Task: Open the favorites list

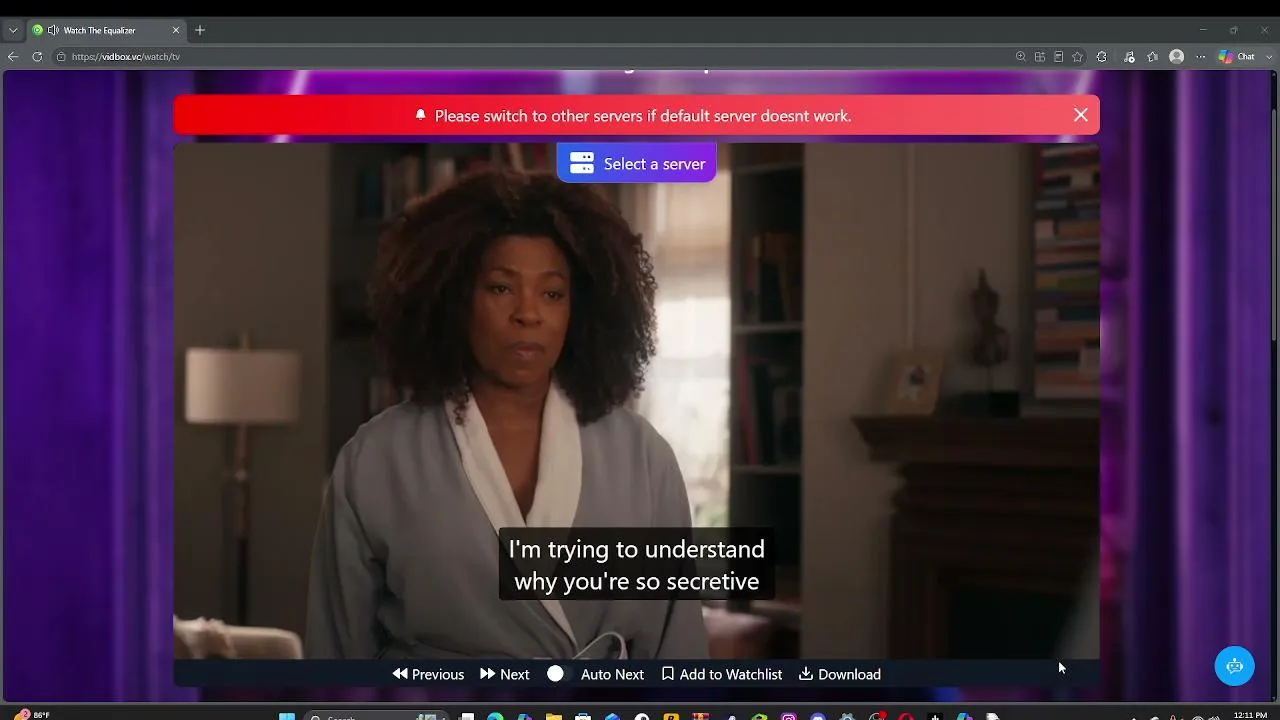Action: pyautogui.click(x=1153, y=57)
